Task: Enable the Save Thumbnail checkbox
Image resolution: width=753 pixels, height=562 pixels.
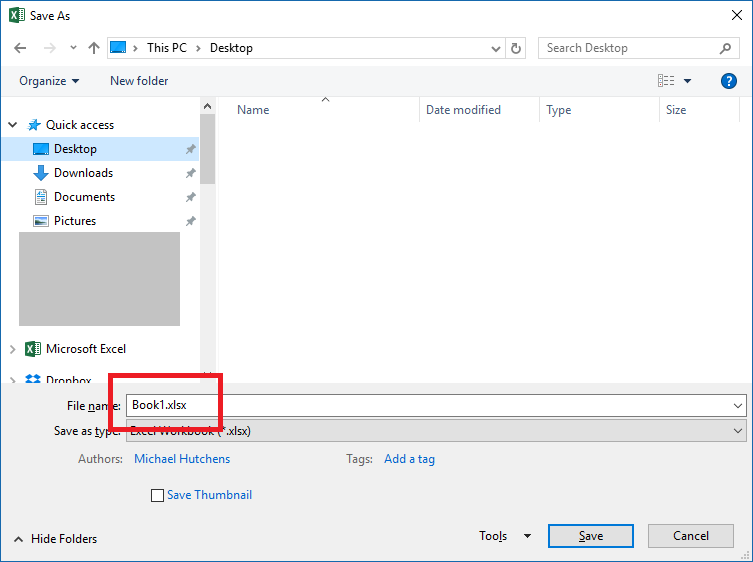Action: coord(157,495)
